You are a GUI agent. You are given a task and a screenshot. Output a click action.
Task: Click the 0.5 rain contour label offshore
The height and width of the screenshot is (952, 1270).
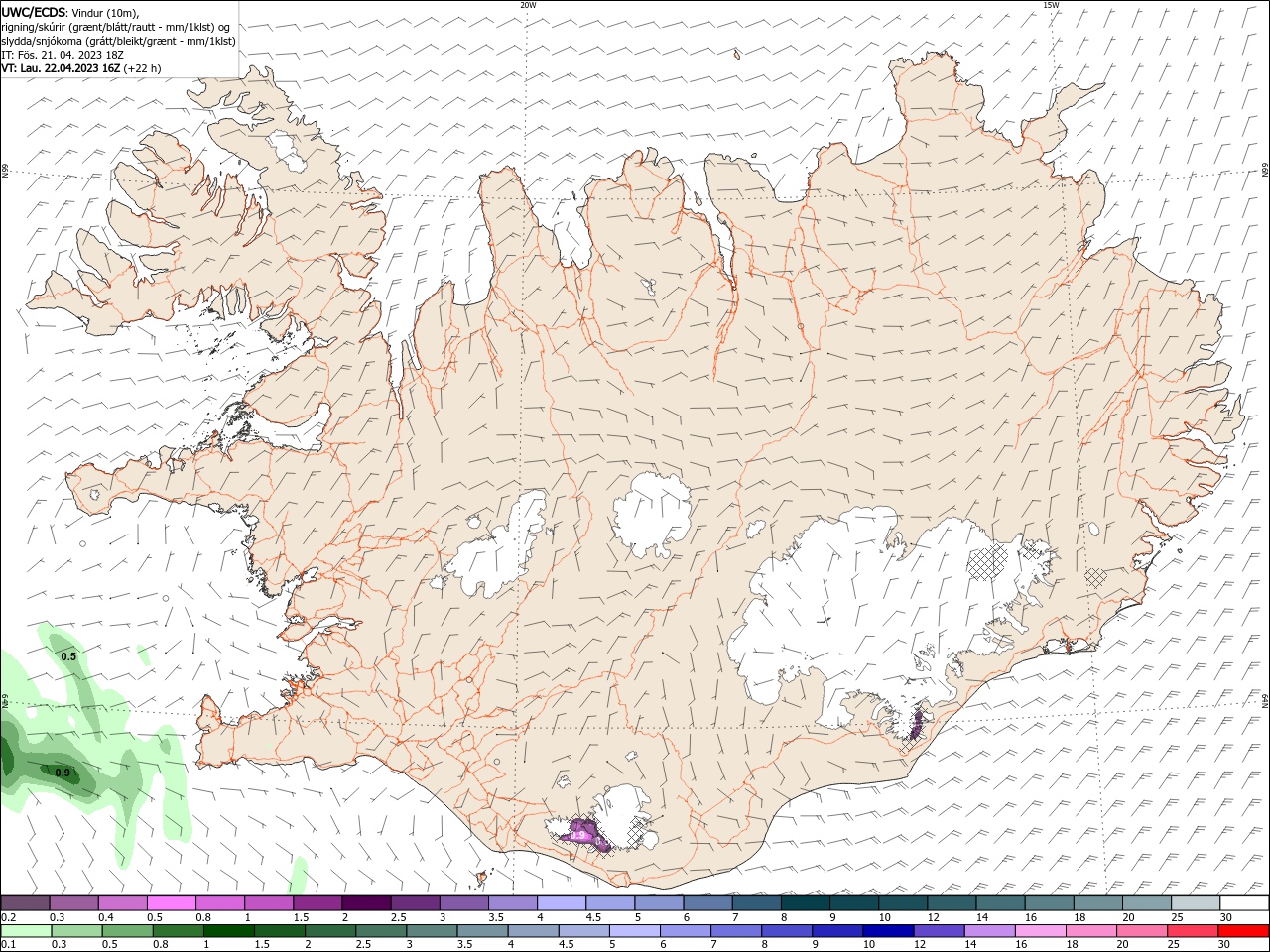[68, 656]
